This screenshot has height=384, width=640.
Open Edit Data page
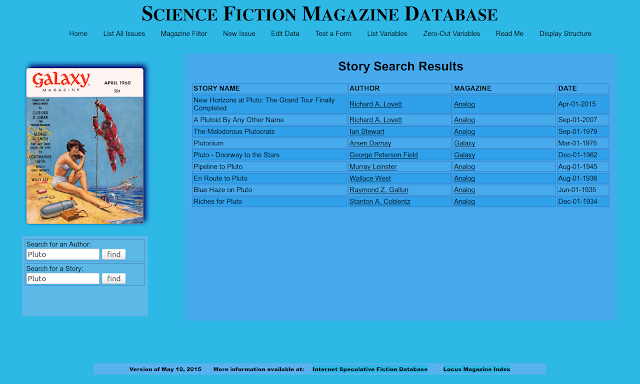pyautogui.click(x=285, y=33)
